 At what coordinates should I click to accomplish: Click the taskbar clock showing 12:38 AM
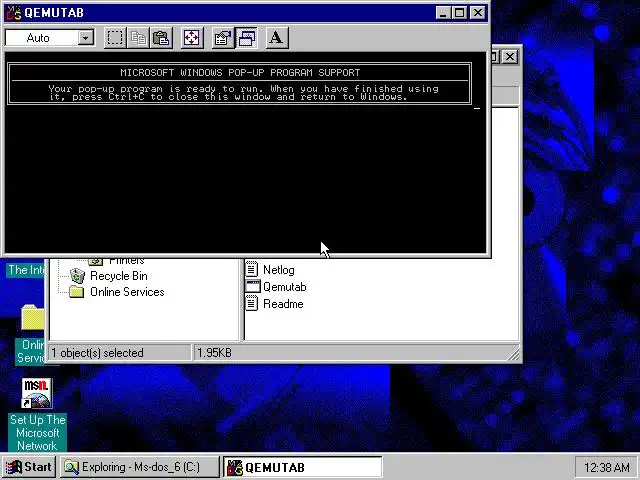click(606, 467)
